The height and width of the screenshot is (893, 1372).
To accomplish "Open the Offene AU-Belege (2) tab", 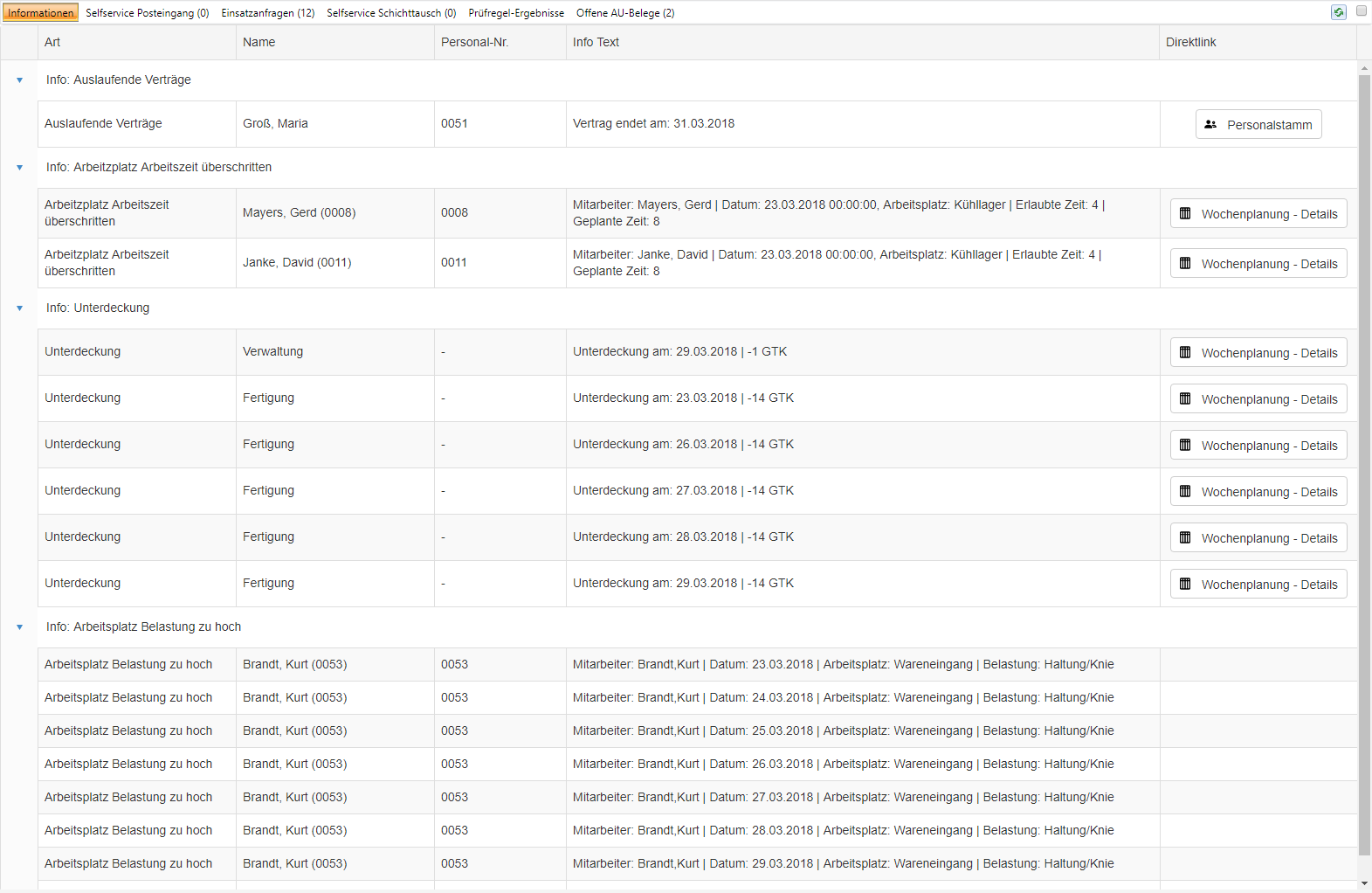I will point(625,13).
